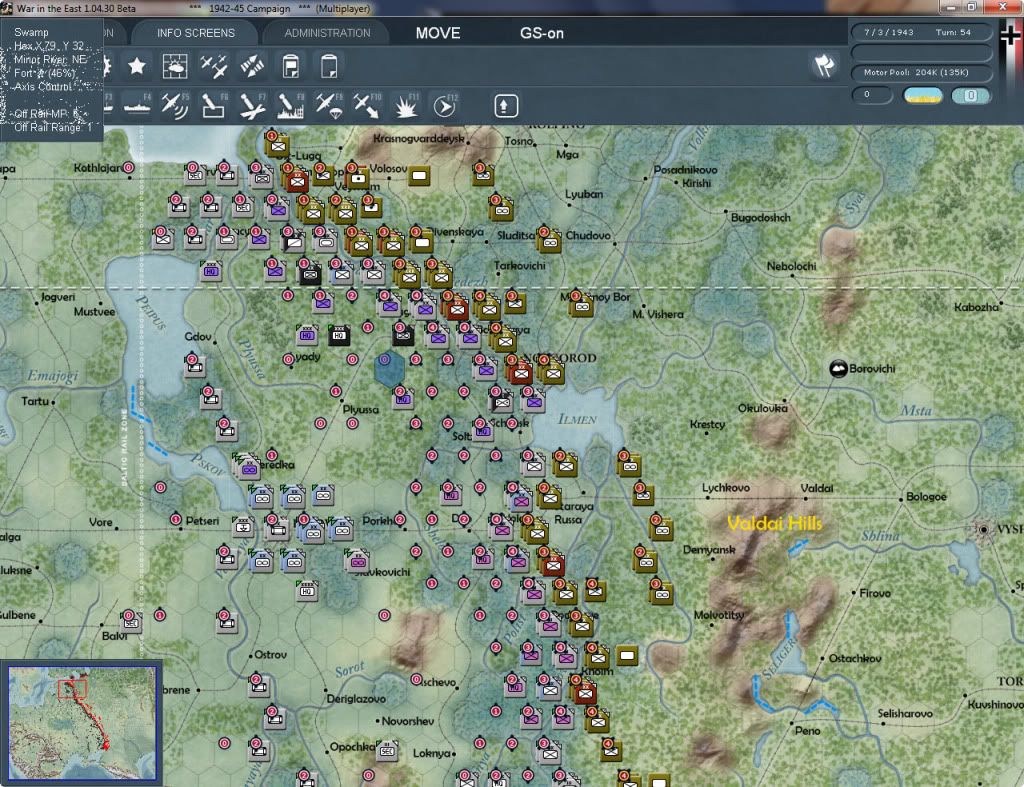Select the F6 bomb unit mode
Viewport: 1024px width, 787px height.
[x=214, y=105]
